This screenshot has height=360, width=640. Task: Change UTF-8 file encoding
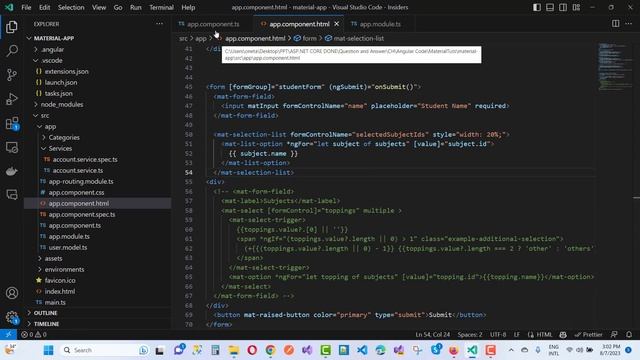pyautogui.click(x=498, y=334)
